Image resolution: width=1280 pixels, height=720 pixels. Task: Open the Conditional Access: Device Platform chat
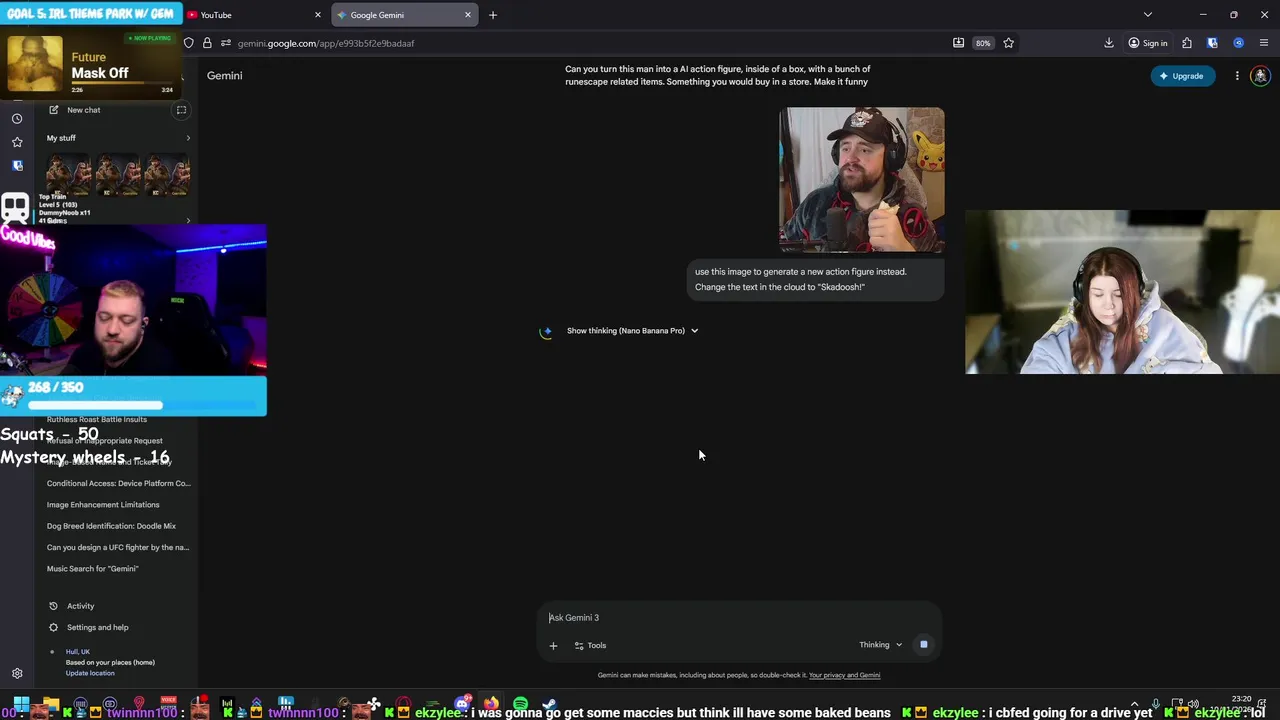(118, 484)
